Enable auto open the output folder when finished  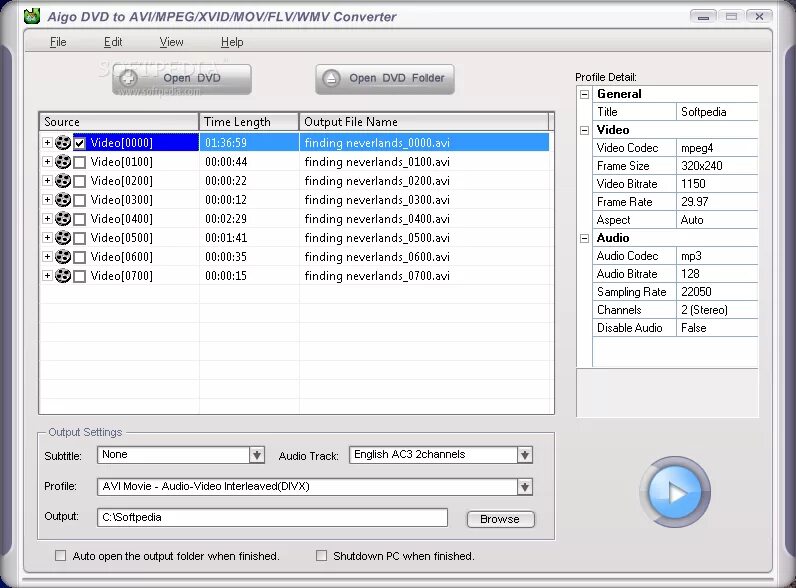[60, 556]
